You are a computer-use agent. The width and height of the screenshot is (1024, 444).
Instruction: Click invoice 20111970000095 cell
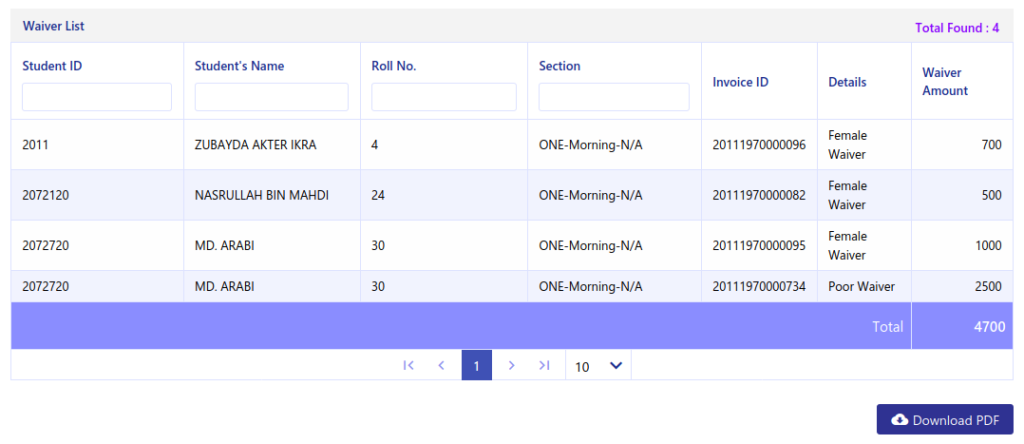[759, 246]
